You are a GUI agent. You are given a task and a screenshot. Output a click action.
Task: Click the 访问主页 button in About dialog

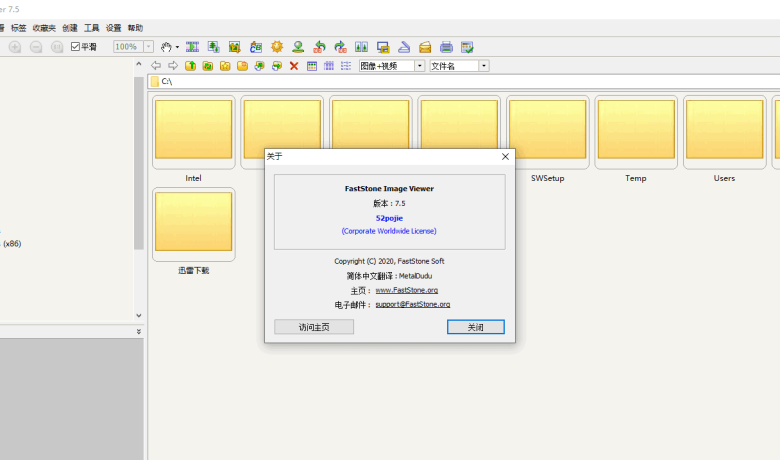(314, 327)
